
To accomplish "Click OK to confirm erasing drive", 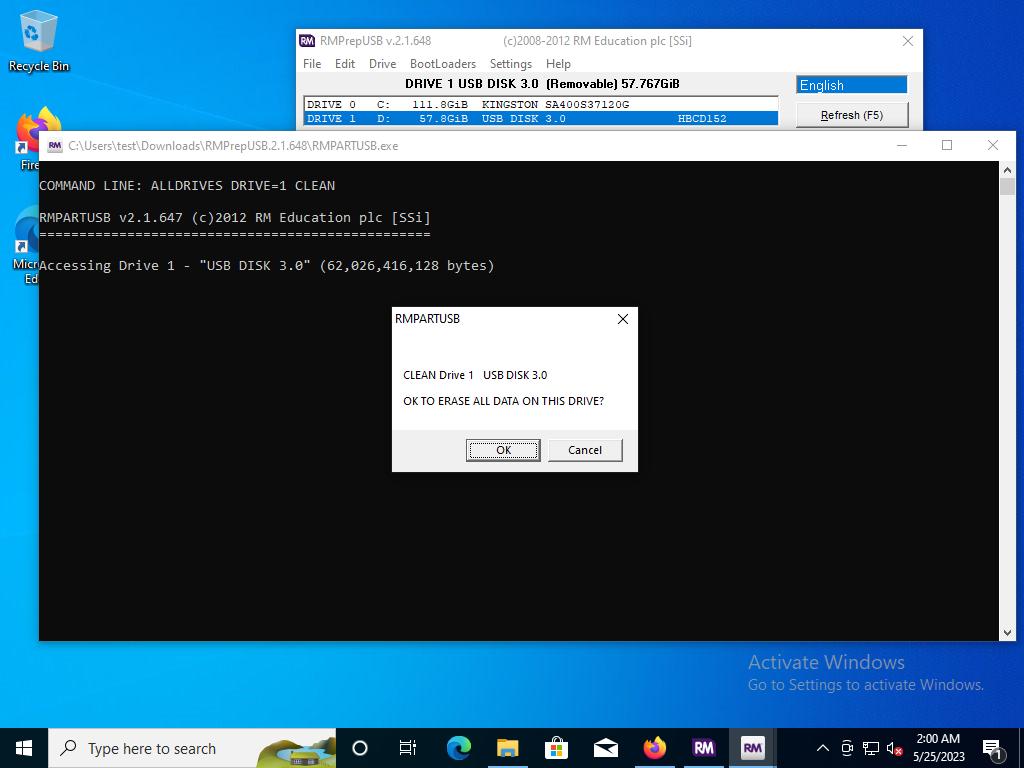I will (503, 450).
